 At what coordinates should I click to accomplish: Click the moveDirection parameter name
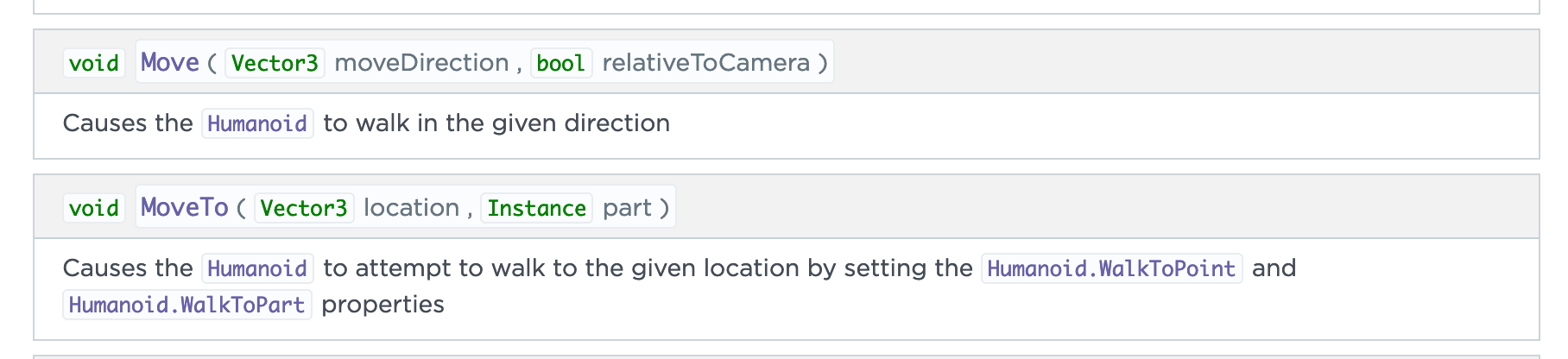tap(421, 63)
